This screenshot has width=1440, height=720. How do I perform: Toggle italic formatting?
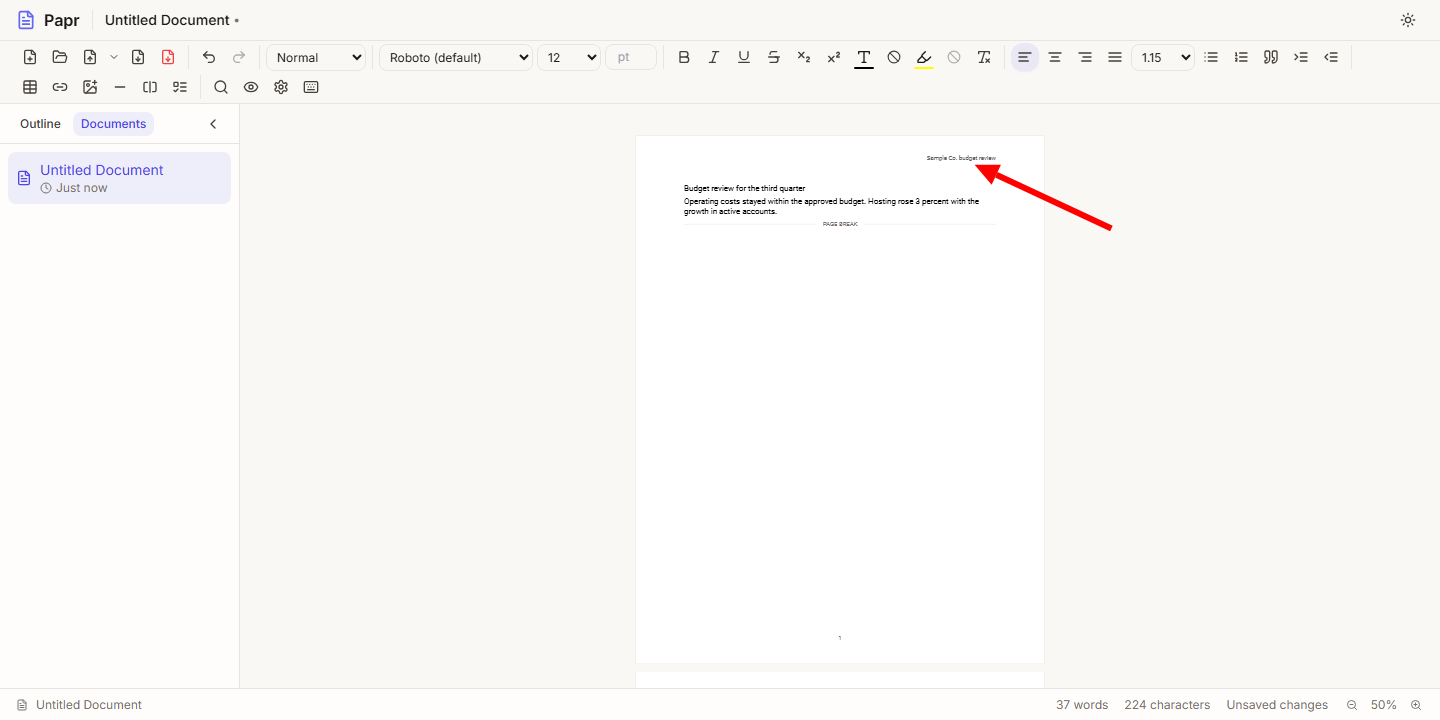(714, 57)
